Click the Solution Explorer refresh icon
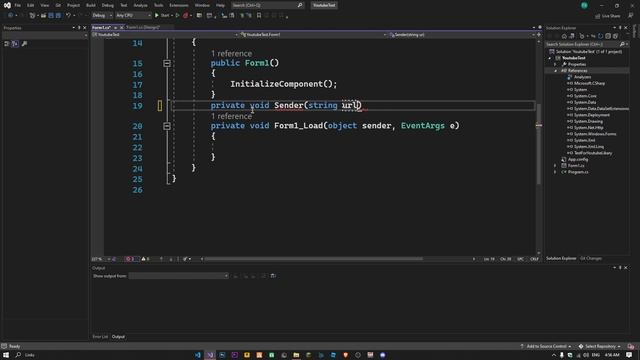 pos(600,36)
